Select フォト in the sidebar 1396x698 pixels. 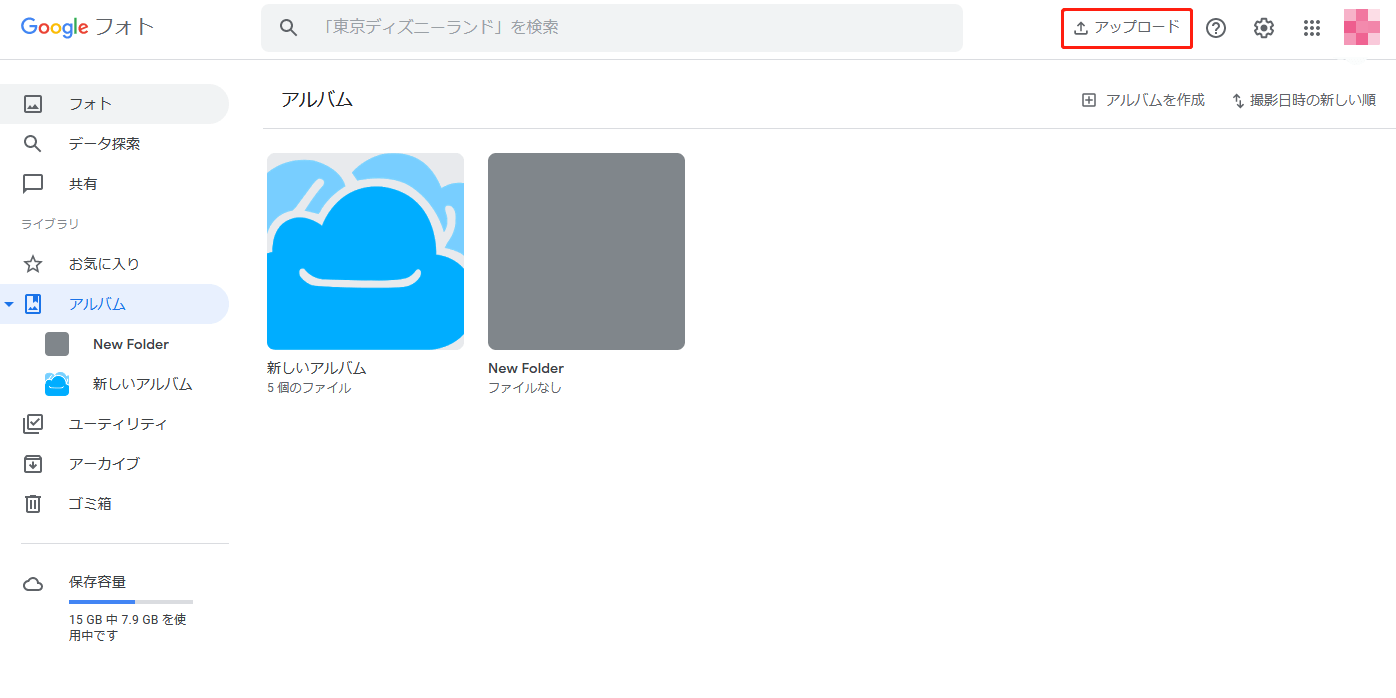114,104
